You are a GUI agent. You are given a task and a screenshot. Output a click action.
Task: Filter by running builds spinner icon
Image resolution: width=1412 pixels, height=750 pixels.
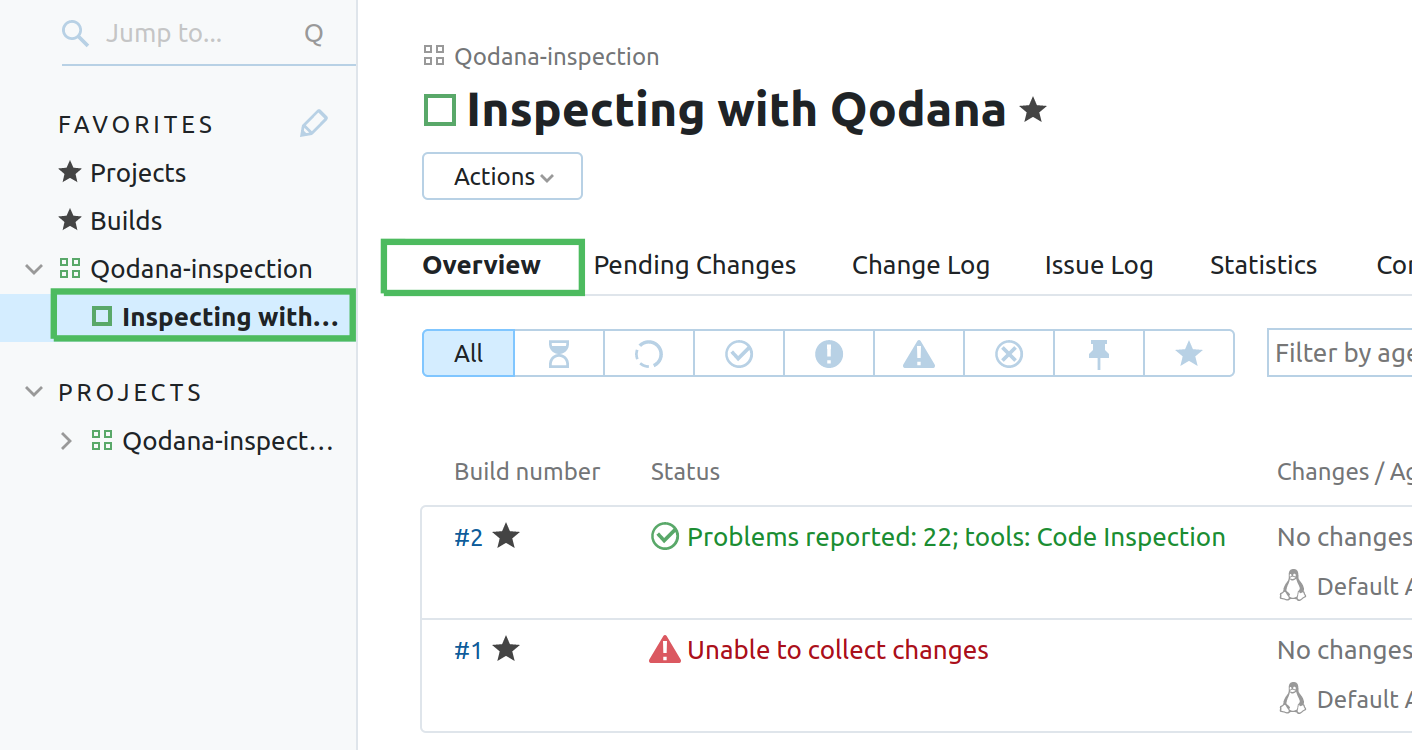pyautogui.click(x=649, y=354)
